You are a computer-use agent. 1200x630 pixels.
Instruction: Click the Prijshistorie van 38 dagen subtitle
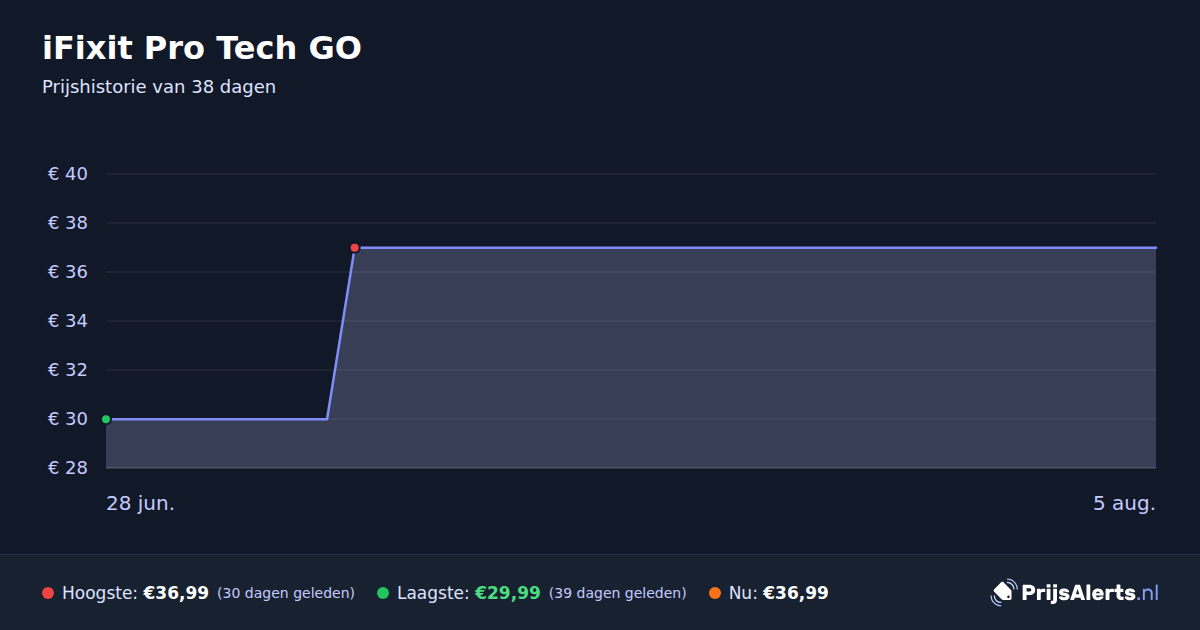tap(159, 87)
